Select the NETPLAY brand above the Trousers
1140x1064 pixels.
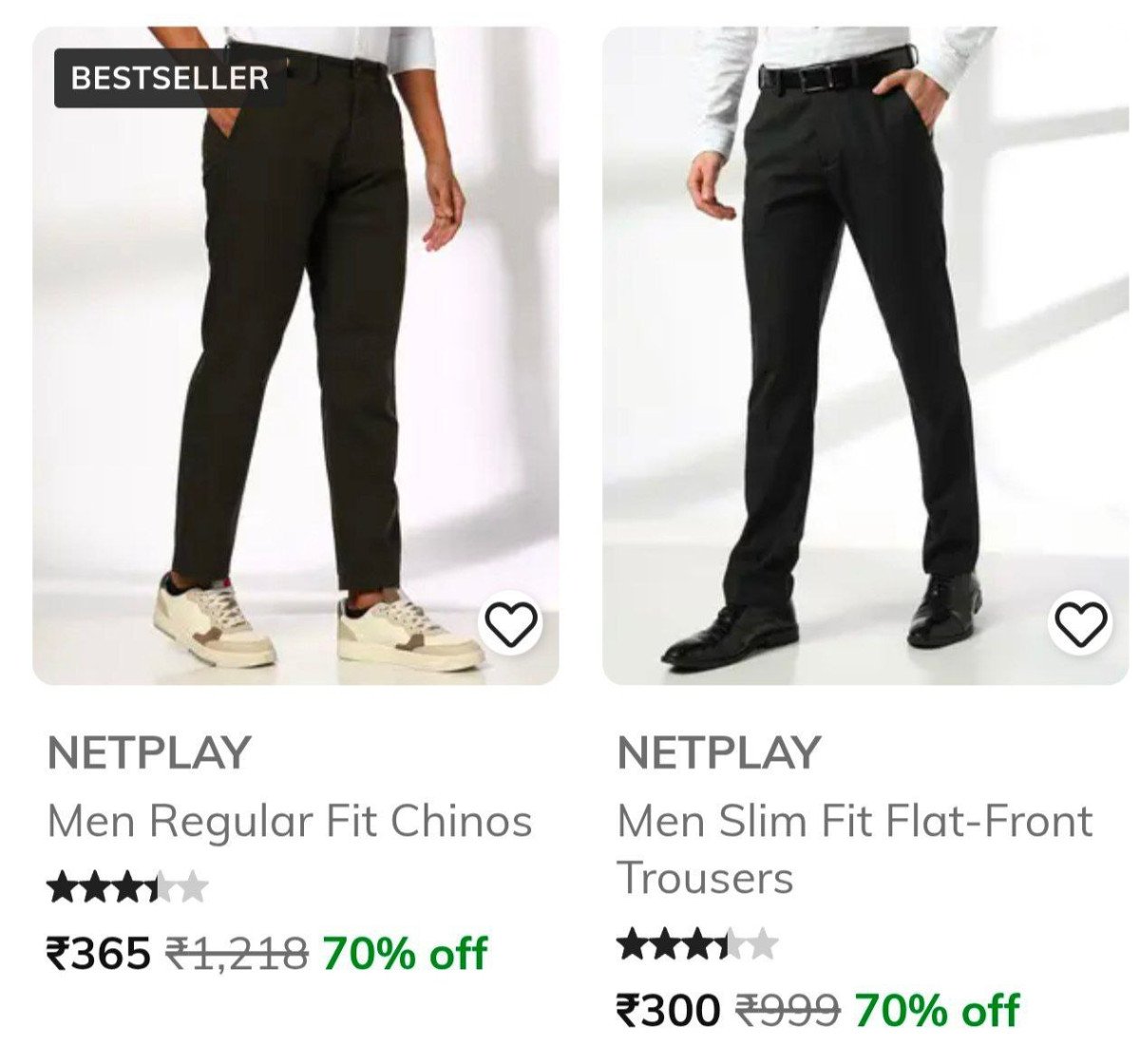click(x=718, y=752)
